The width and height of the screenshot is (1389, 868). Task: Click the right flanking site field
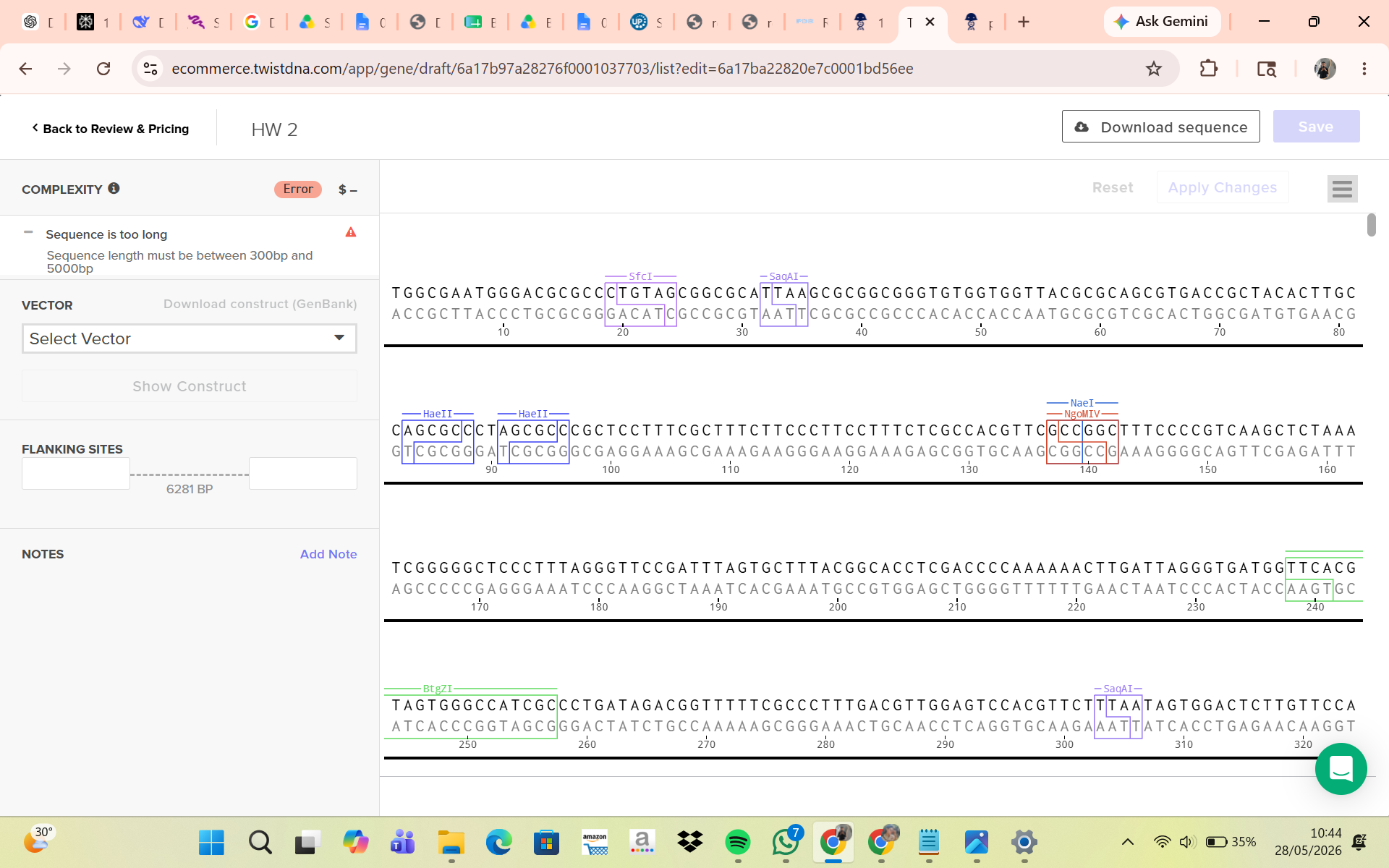[303, 474]
